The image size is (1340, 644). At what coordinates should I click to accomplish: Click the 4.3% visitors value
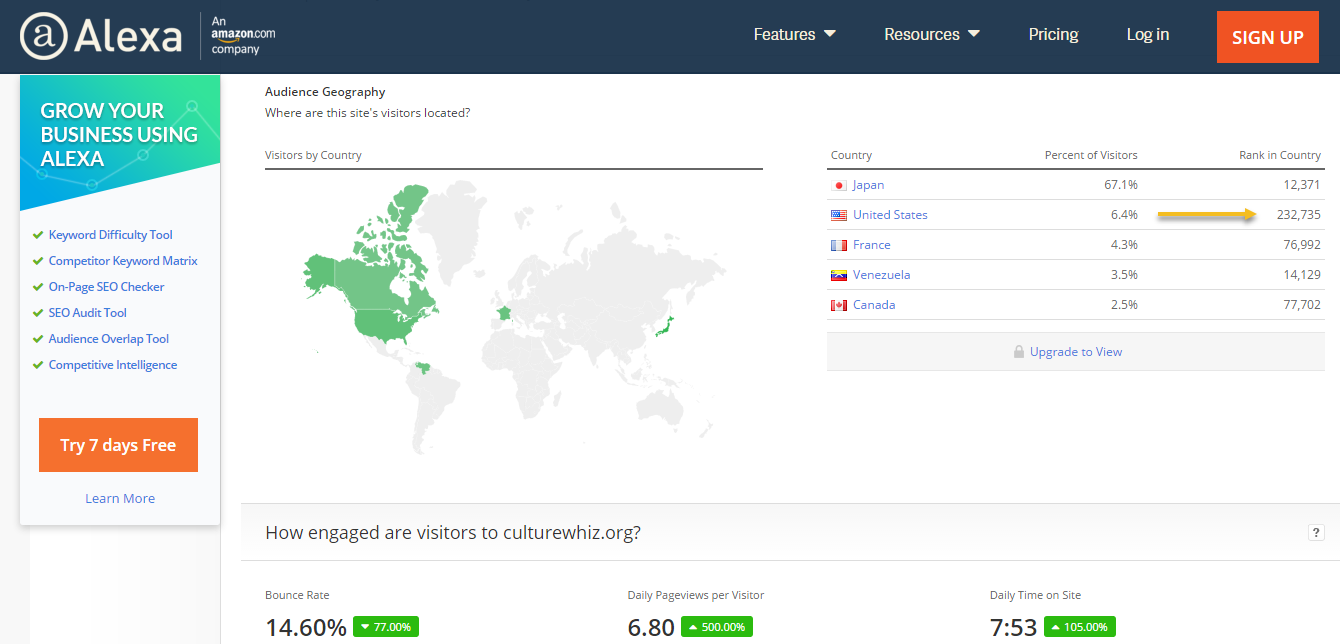point(1125,245)
